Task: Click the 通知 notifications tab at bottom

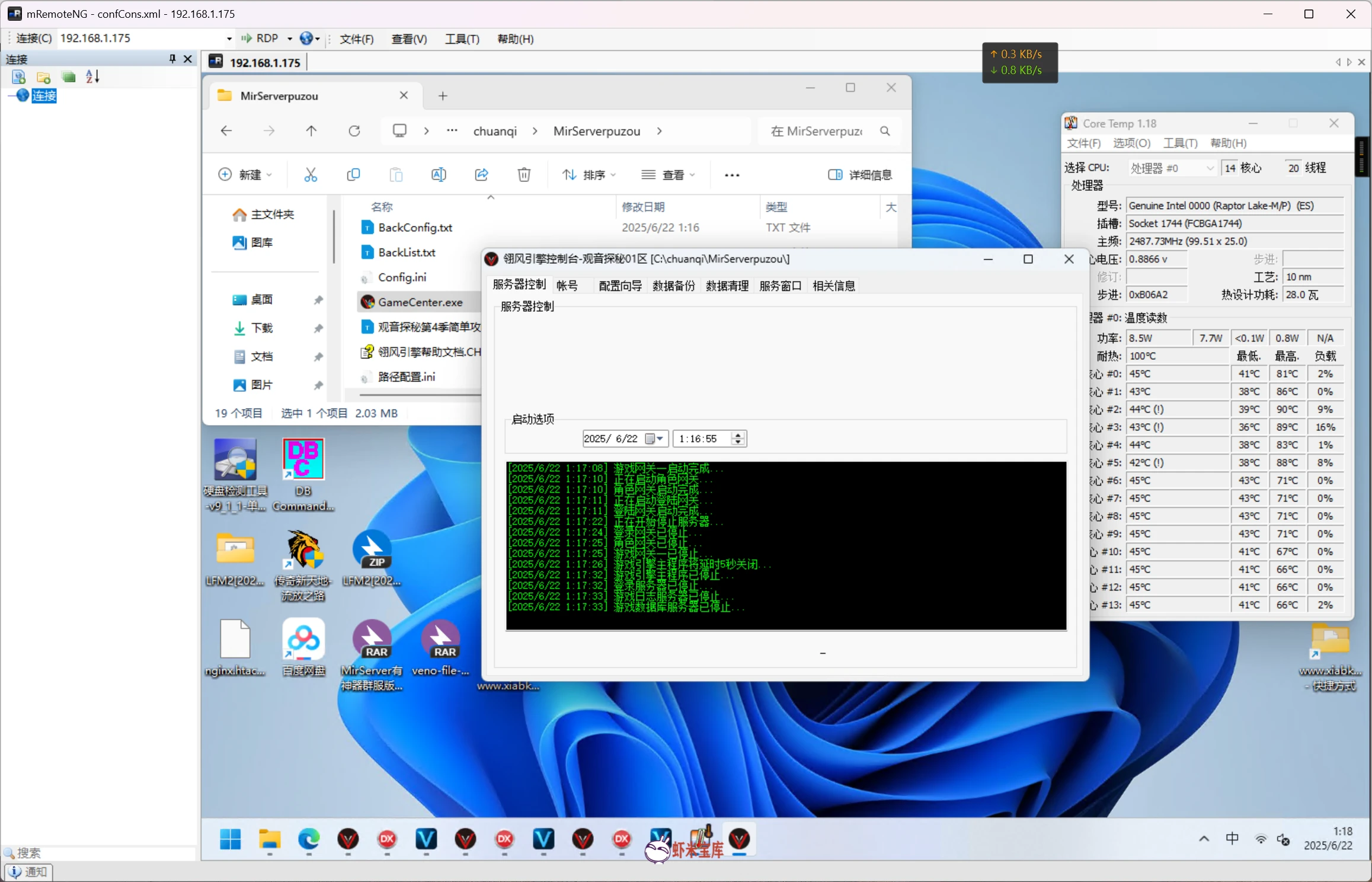Action: pyautogui.click(x=29, y=872)
